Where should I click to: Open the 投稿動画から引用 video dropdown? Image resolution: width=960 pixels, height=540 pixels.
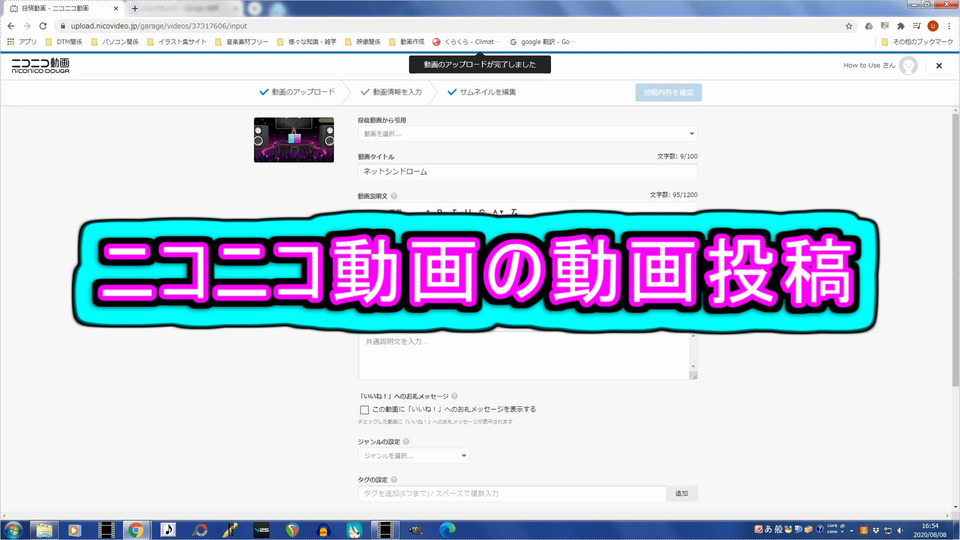click(x=527, y=133)
